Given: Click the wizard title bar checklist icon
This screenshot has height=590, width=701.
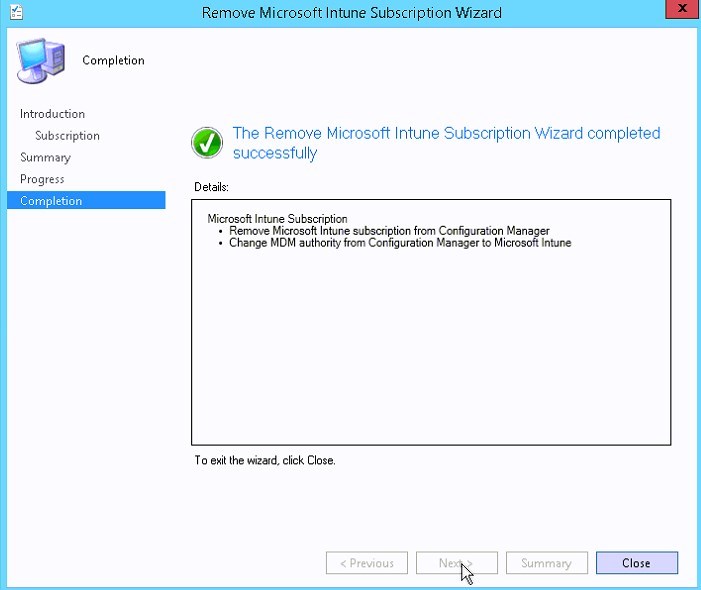Looking at the screenshot, I should [x=17, y=12].
